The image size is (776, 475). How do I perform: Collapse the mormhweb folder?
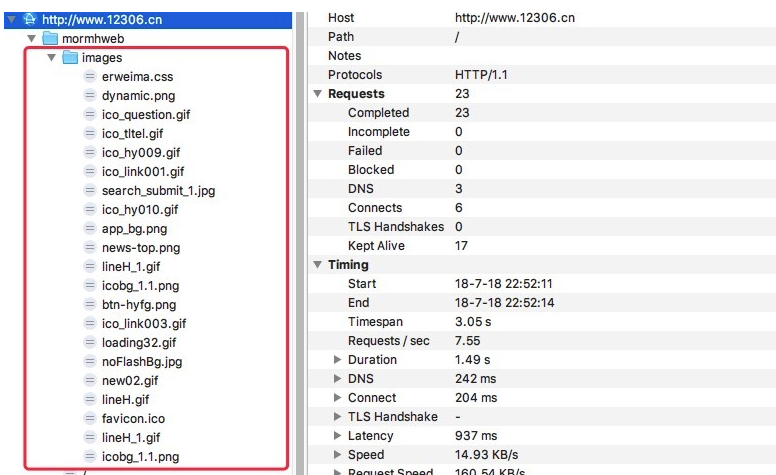point(32,38)
